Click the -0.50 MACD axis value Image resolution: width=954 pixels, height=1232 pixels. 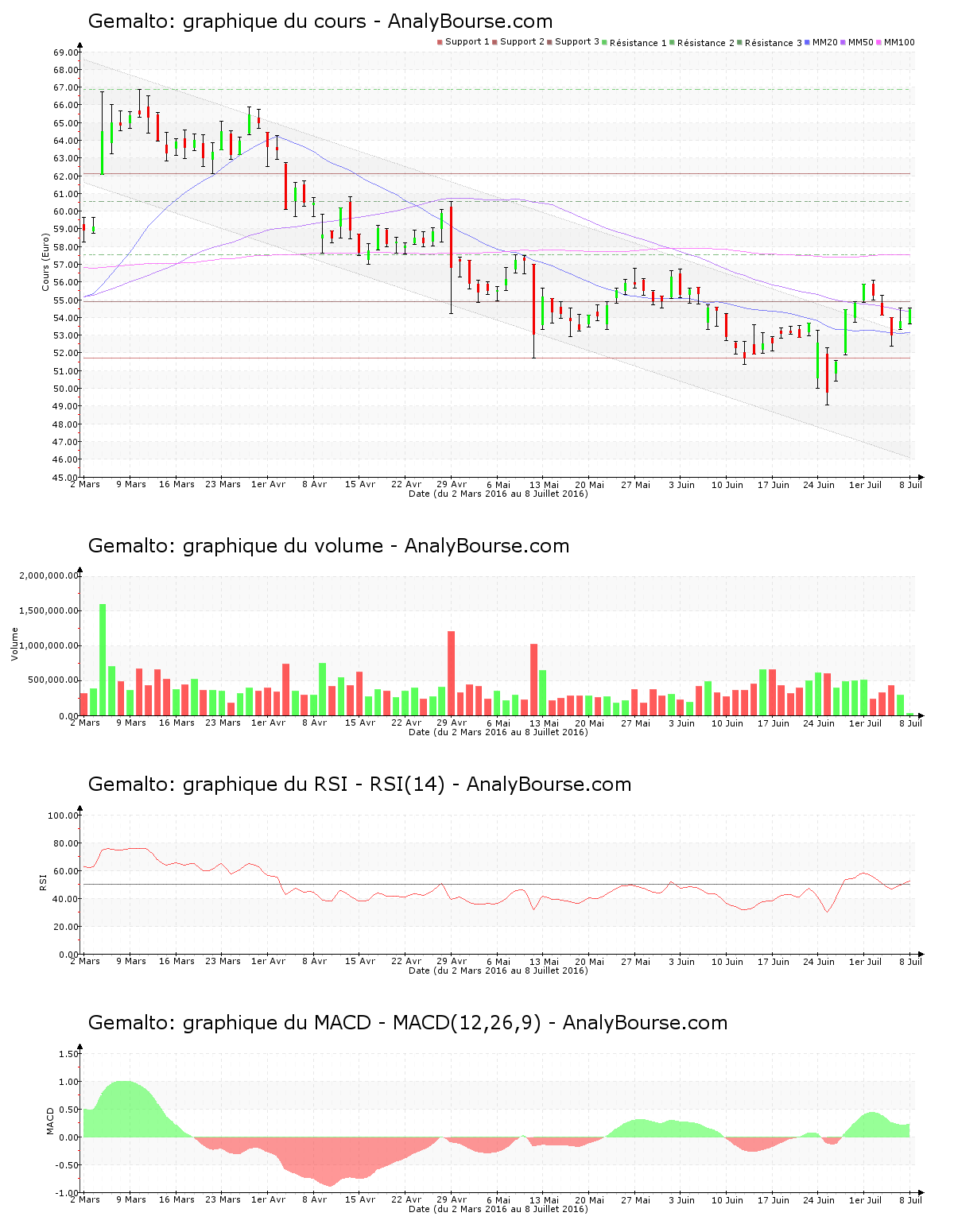click(x=66, y=1165)
